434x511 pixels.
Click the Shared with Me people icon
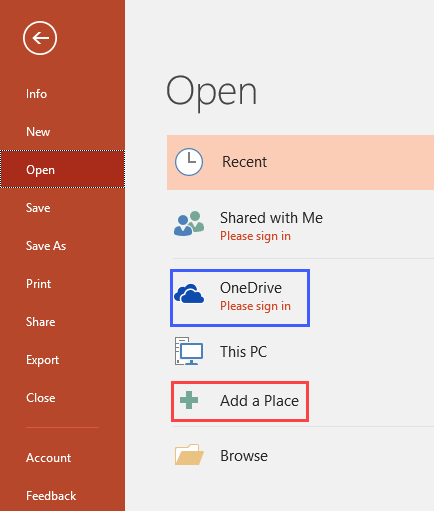189,223
